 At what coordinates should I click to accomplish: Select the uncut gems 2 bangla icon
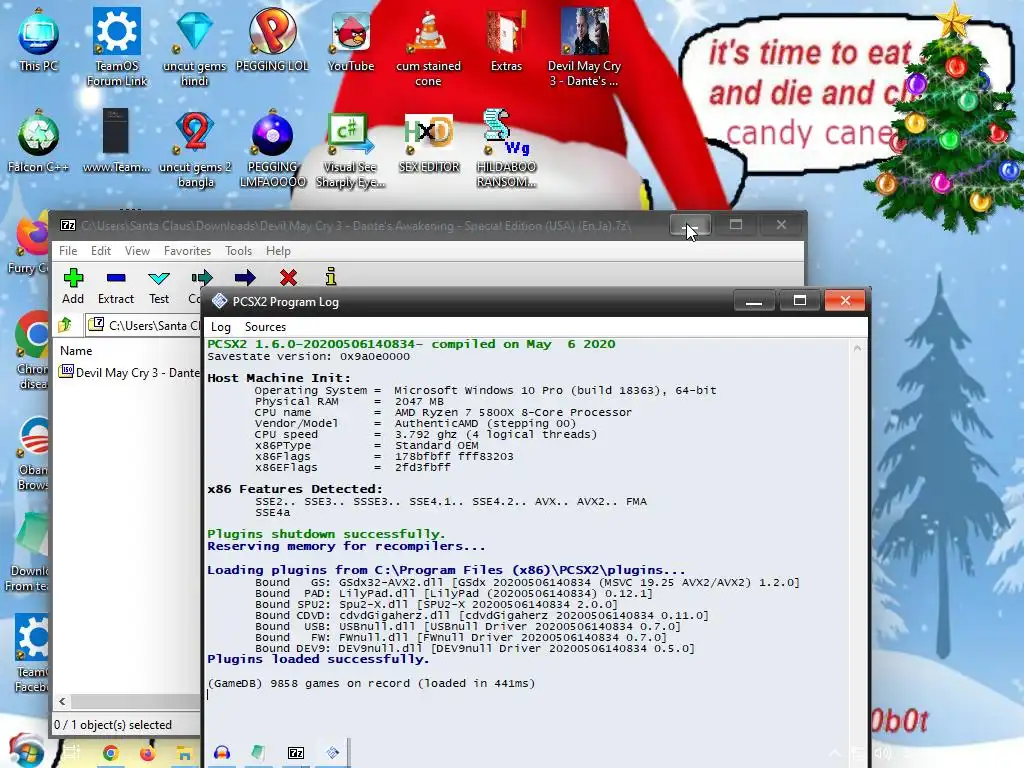[x=195, y=148]
